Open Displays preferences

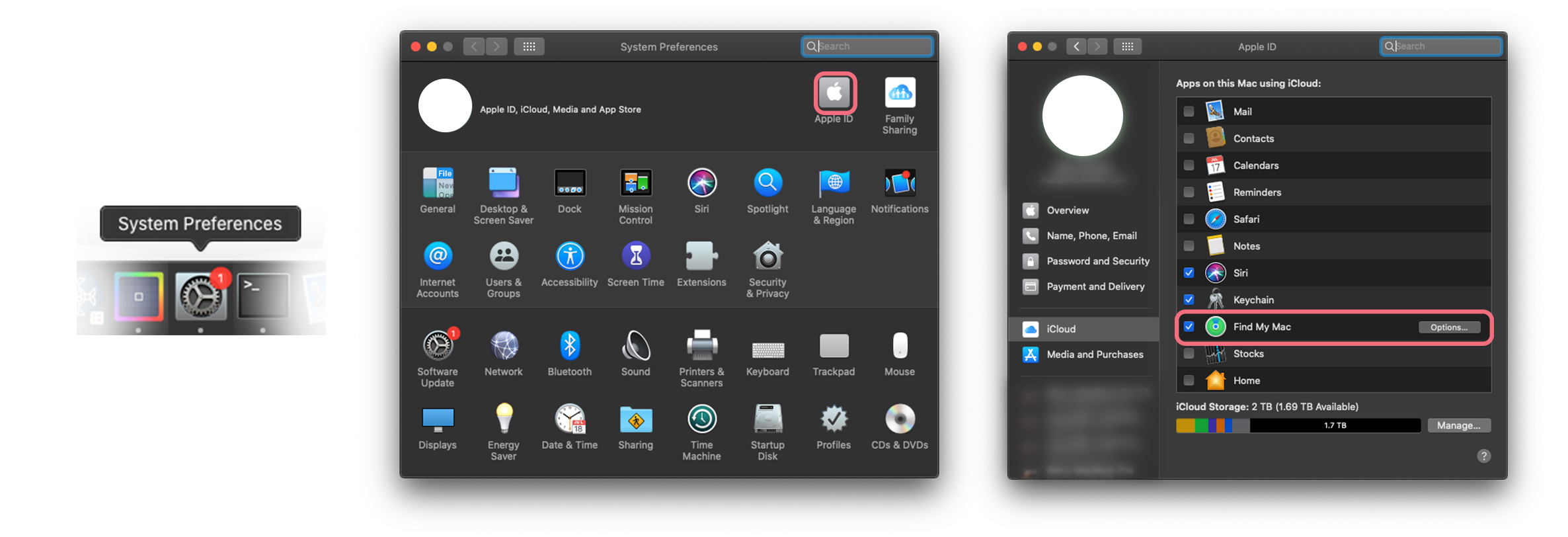[x=438, y=419]
